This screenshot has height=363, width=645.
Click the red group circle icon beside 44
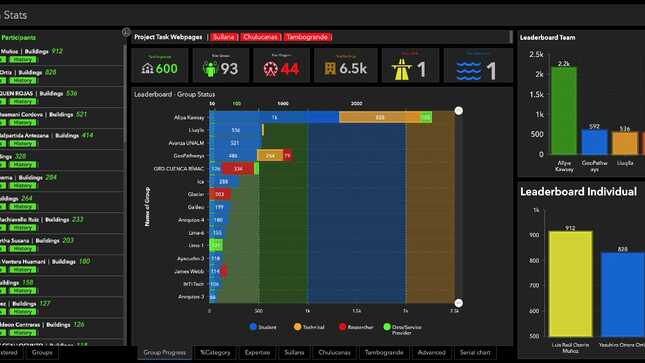270,69
